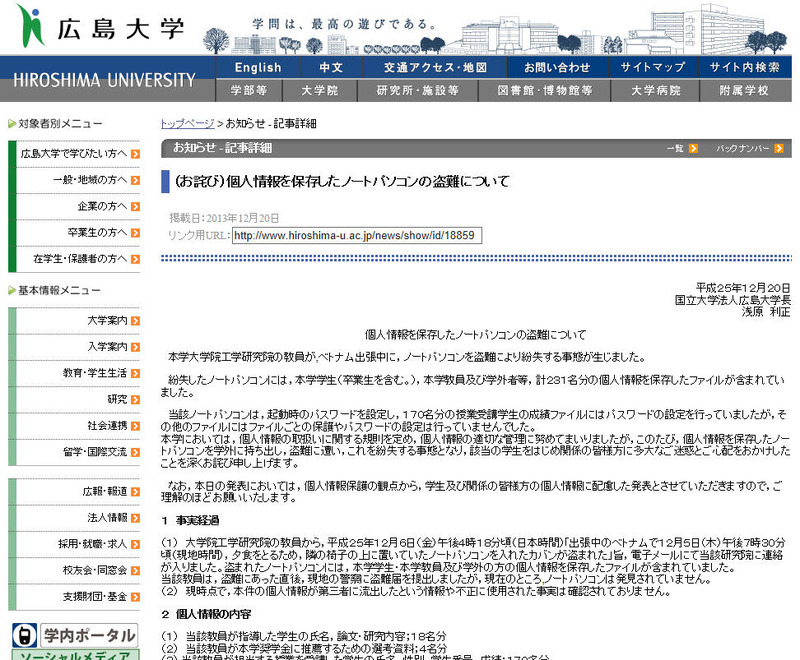Open the バックナンバー archive link
This screenshot has width=800, height=660.
744,149
